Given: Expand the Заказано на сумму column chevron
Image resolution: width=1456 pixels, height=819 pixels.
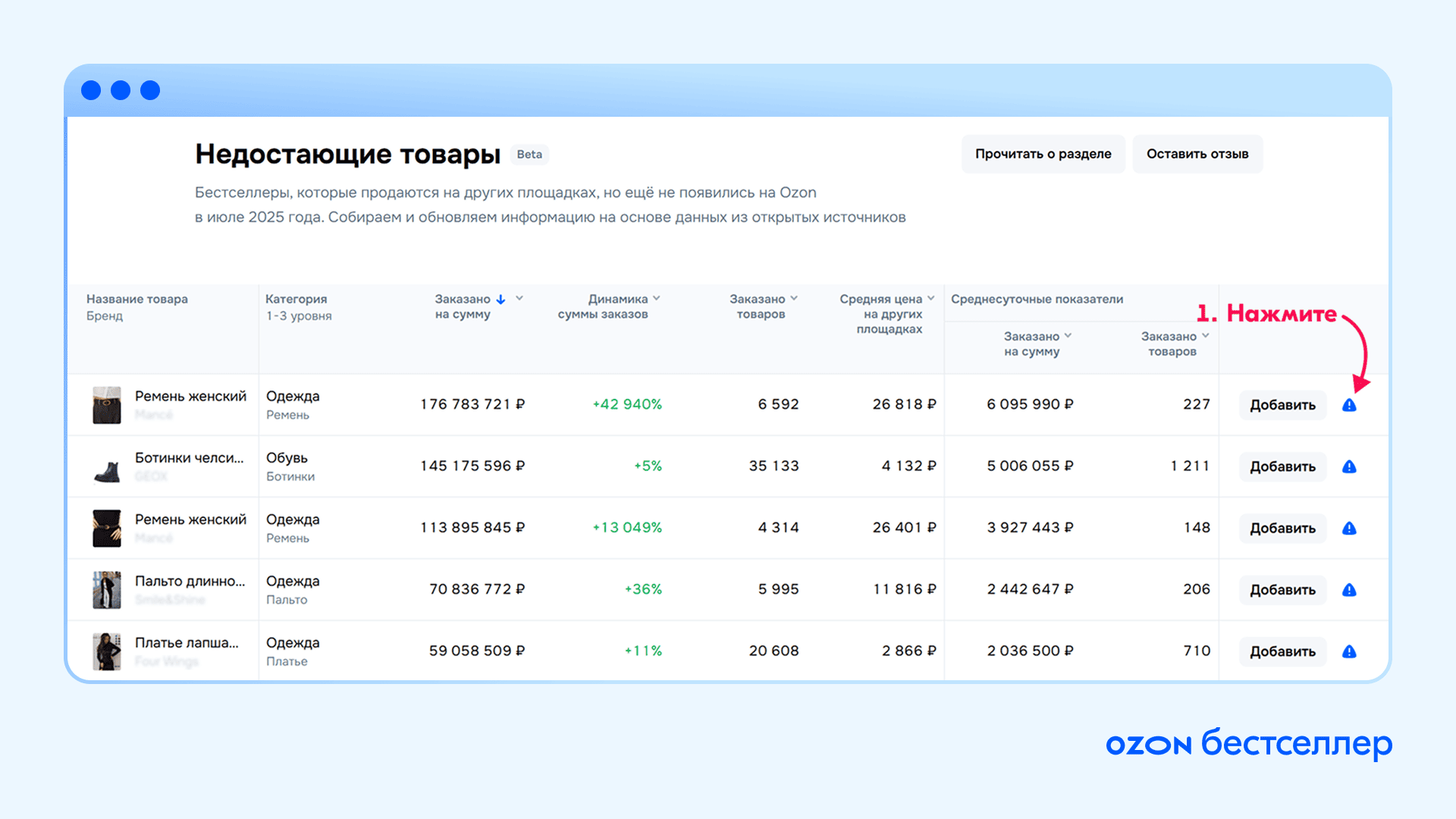Looking at the screenshot, I should pyautogui.click(x=519, y=298).
